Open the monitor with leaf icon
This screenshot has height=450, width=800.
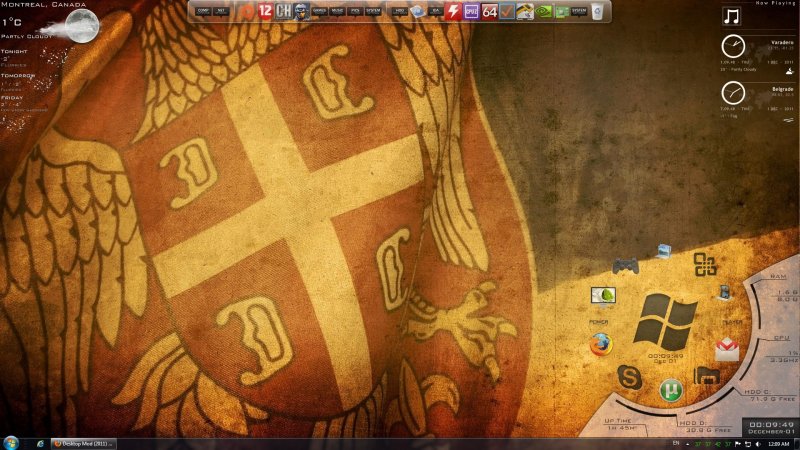(603, 296)
